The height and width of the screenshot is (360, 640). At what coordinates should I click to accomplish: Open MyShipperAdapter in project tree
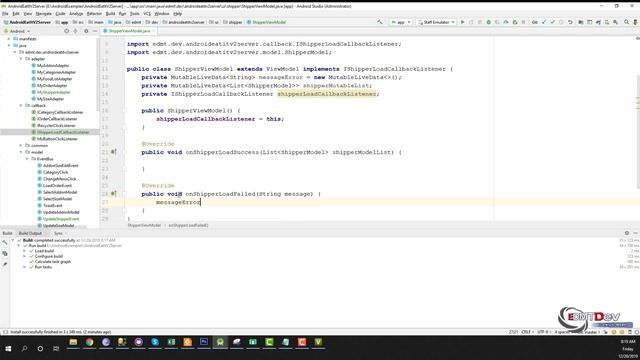click(x=54, y=92)
